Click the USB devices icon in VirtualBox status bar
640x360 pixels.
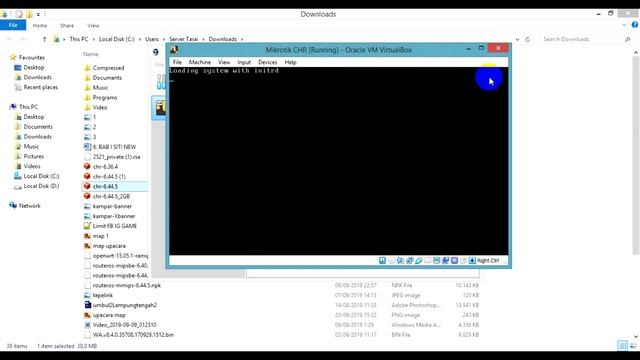coord(418,260)
